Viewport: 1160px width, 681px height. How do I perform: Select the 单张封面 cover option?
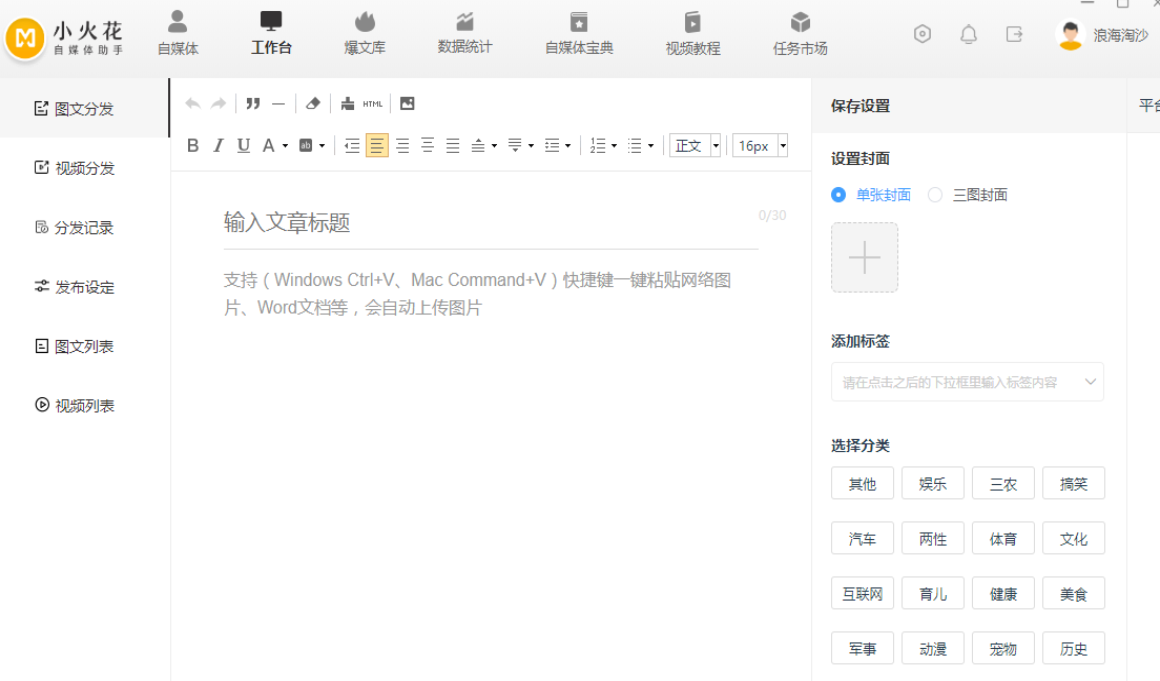click(839, 195)
